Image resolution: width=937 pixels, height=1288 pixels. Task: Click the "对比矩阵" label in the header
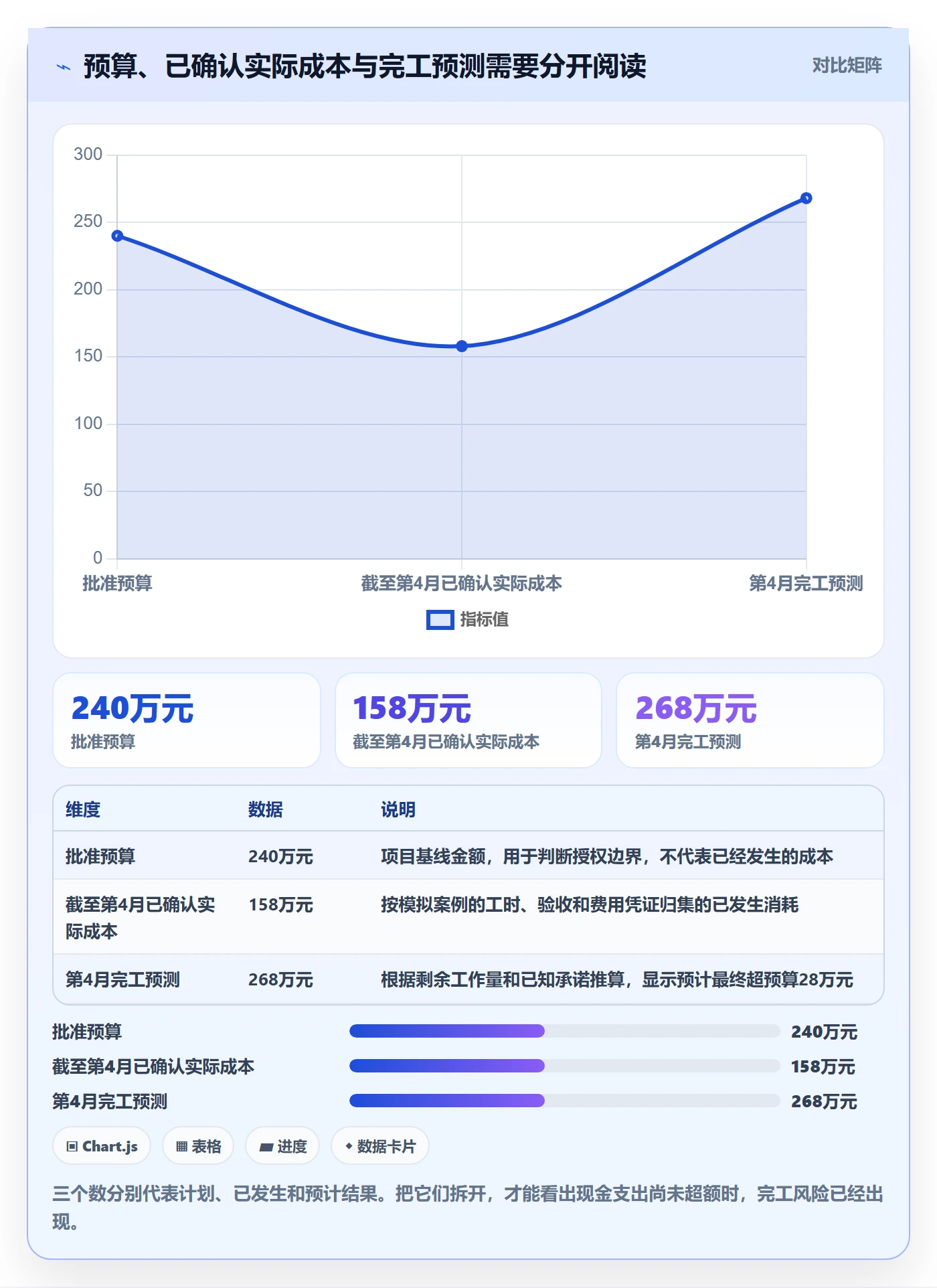847,66
